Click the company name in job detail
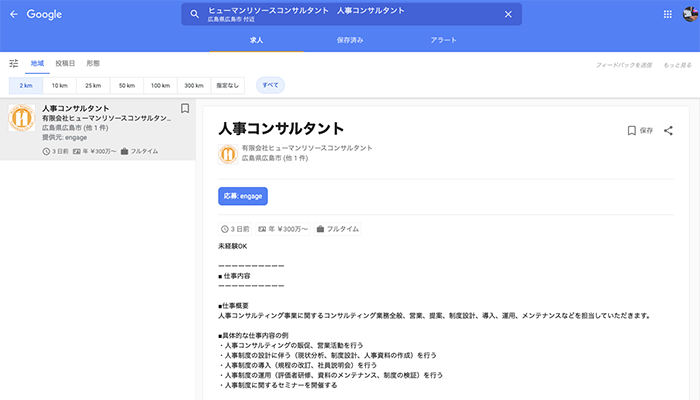 (307, 148)
